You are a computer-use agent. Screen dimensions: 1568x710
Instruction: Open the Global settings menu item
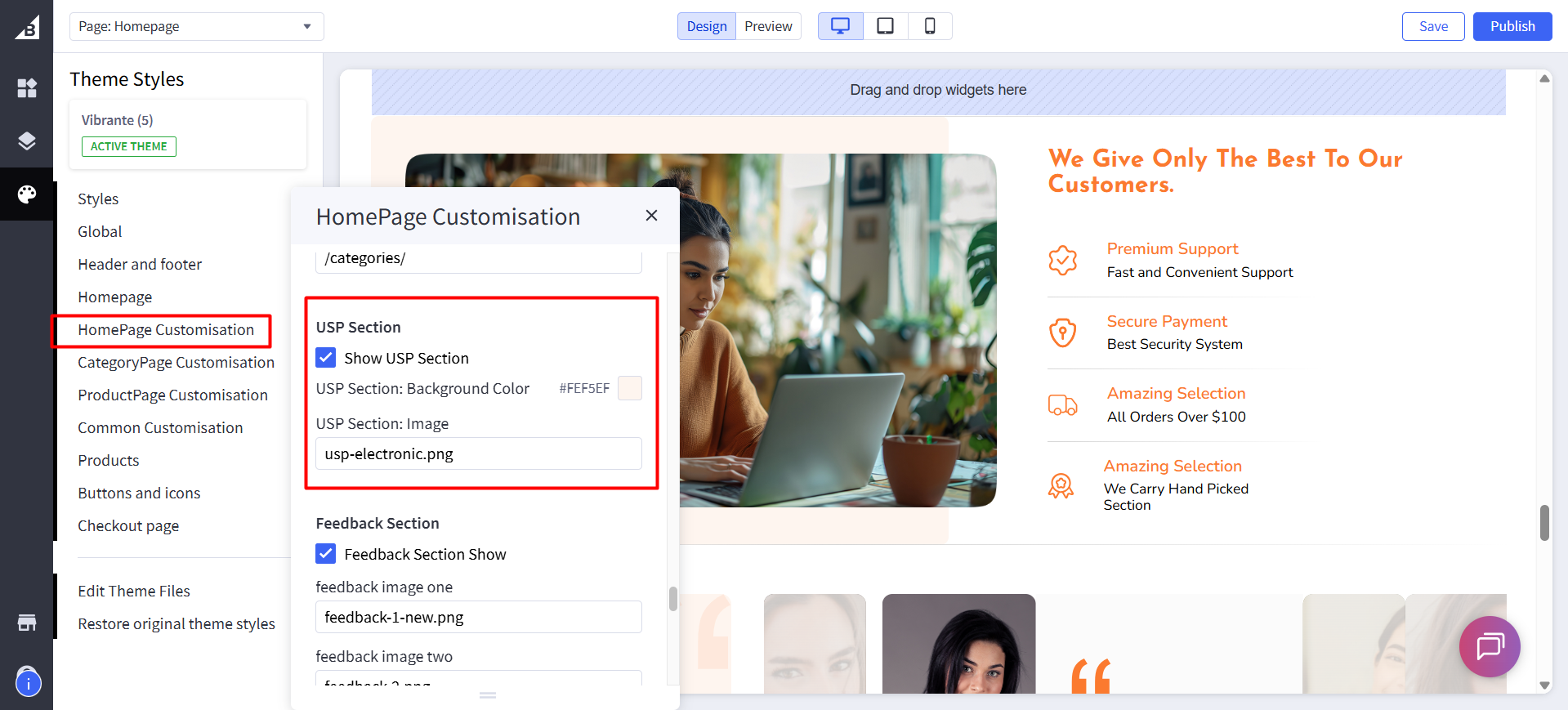100,231
